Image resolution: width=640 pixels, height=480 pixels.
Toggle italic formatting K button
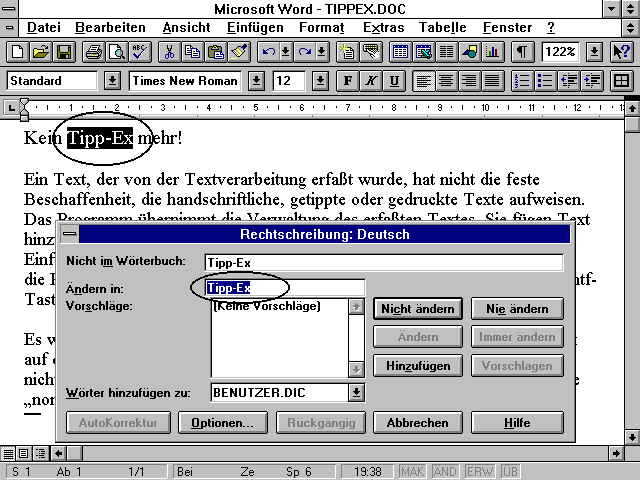click(x=371, y=81)
